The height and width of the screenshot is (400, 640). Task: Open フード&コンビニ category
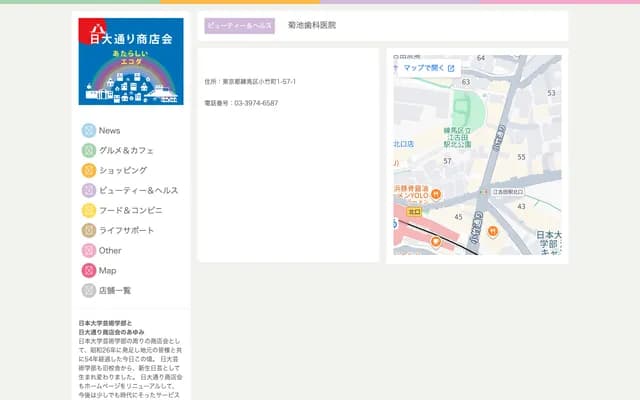pyautogui.click(x=131, y=210)
